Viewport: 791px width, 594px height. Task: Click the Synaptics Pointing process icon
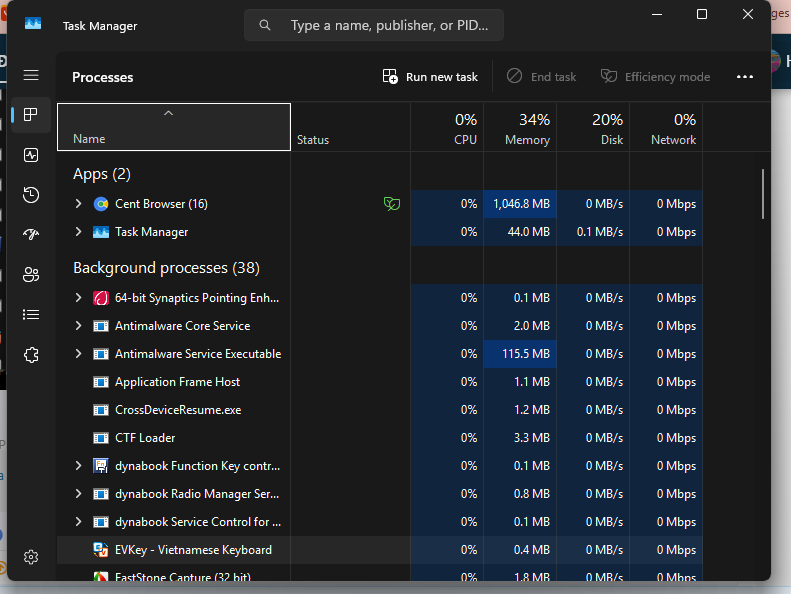(x=101, y=298)
